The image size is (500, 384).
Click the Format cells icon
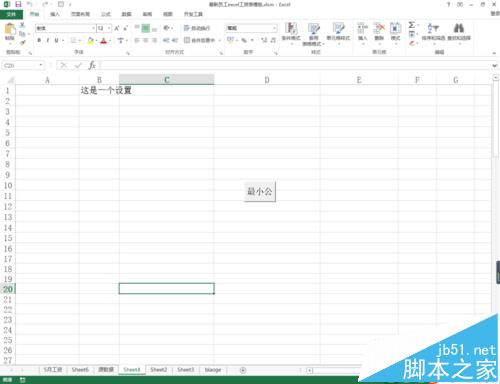(x=395, y=29)
